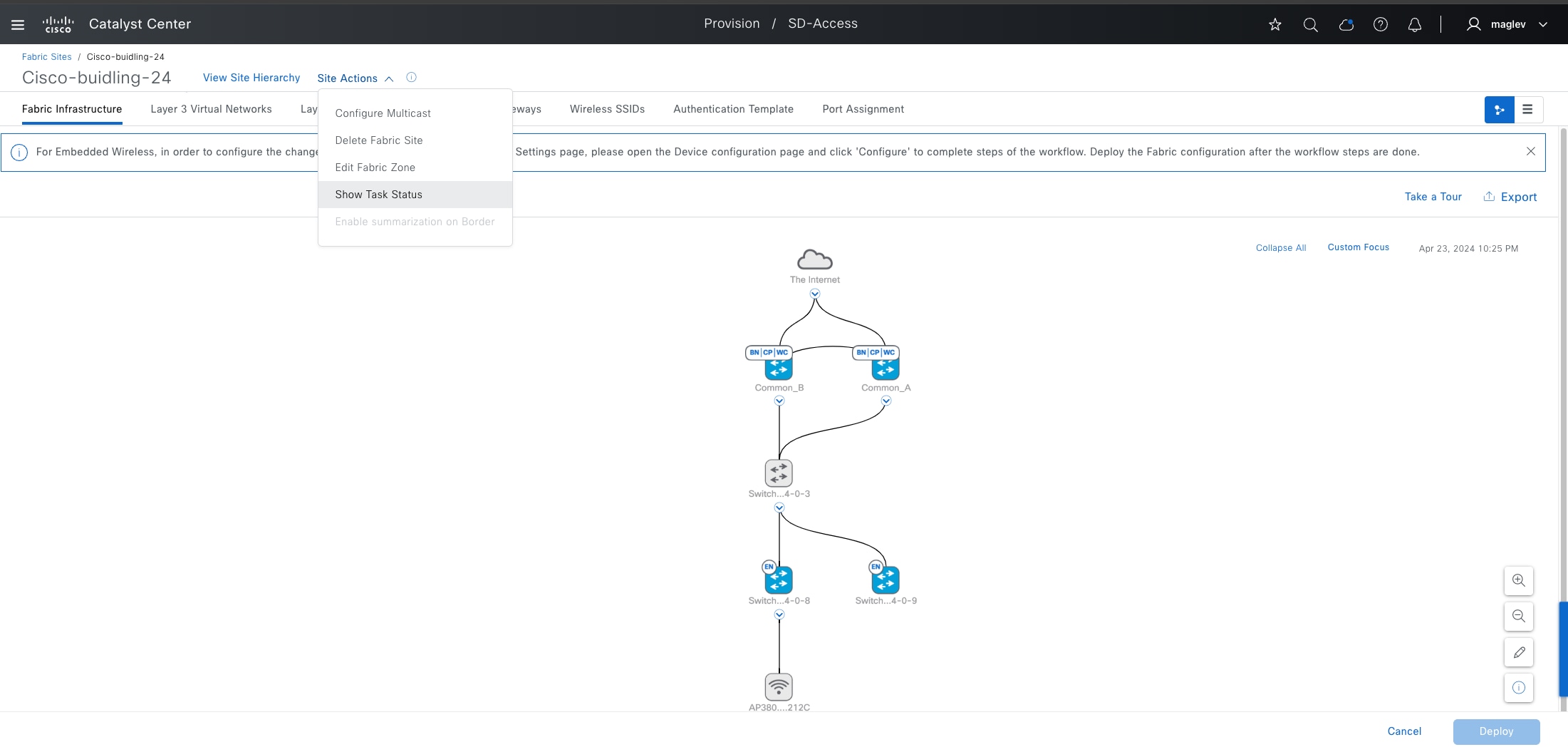Collapse the chevron under The Internet

(x=815, y=294)
